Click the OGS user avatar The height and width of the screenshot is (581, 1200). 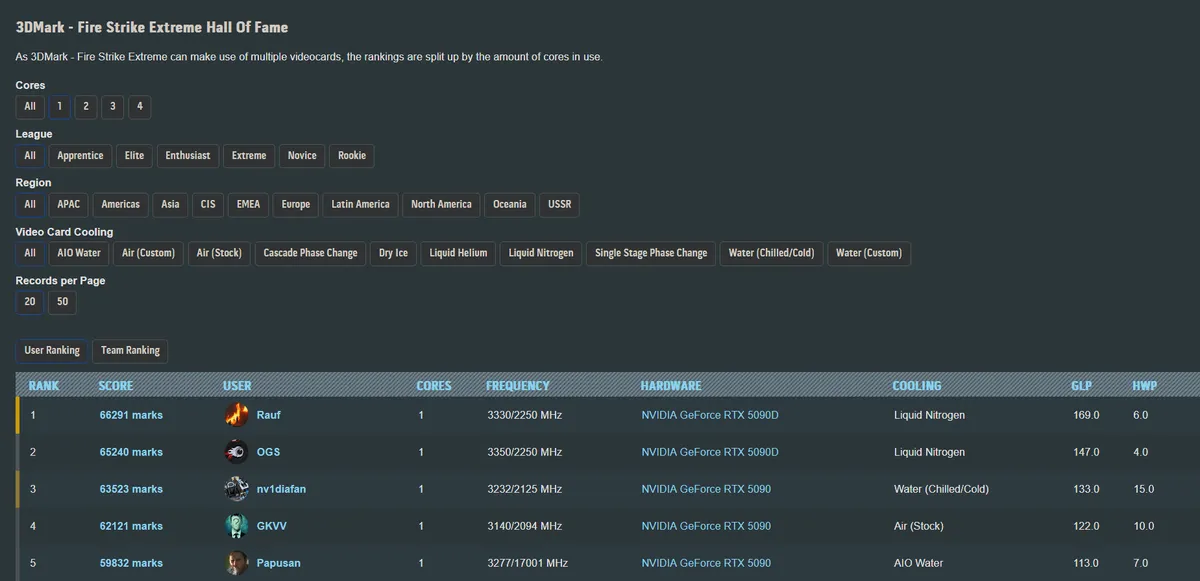point(236,452)
